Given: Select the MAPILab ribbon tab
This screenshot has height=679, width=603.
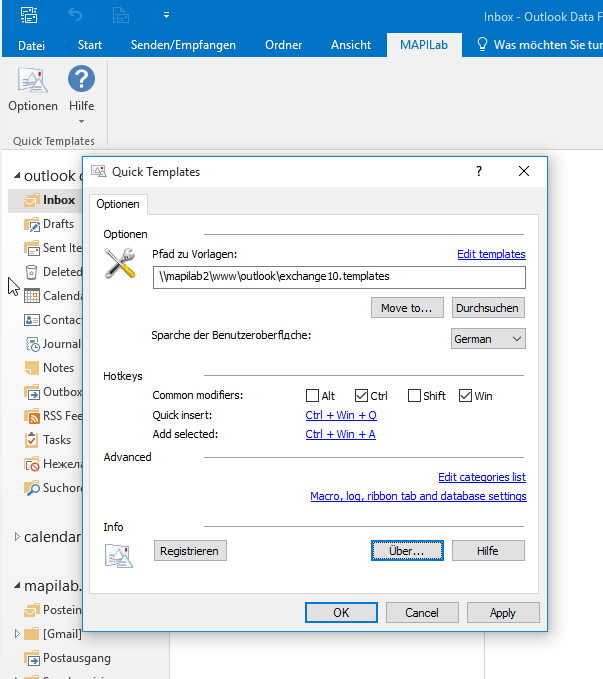Looking at the screenshot, I should tap(424, 45).
